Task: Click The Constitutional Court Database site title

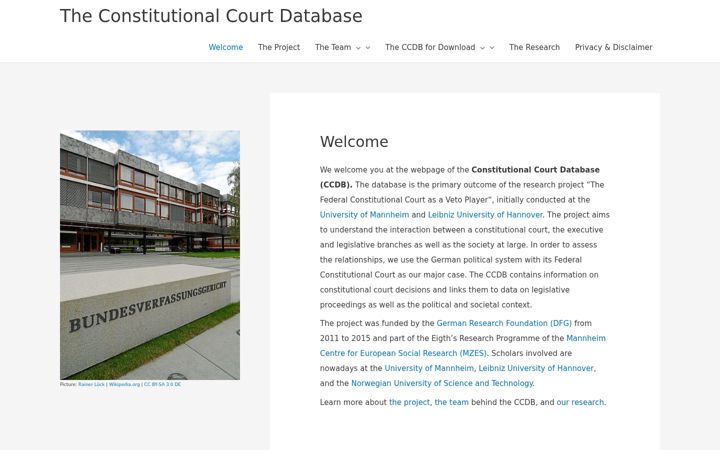Action: (x=211, y=16)
